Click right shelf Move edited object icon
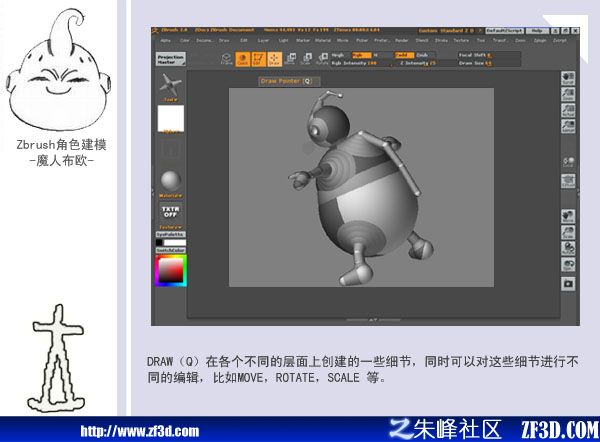Viewport: 600px width, 442px height. (568, 216)
